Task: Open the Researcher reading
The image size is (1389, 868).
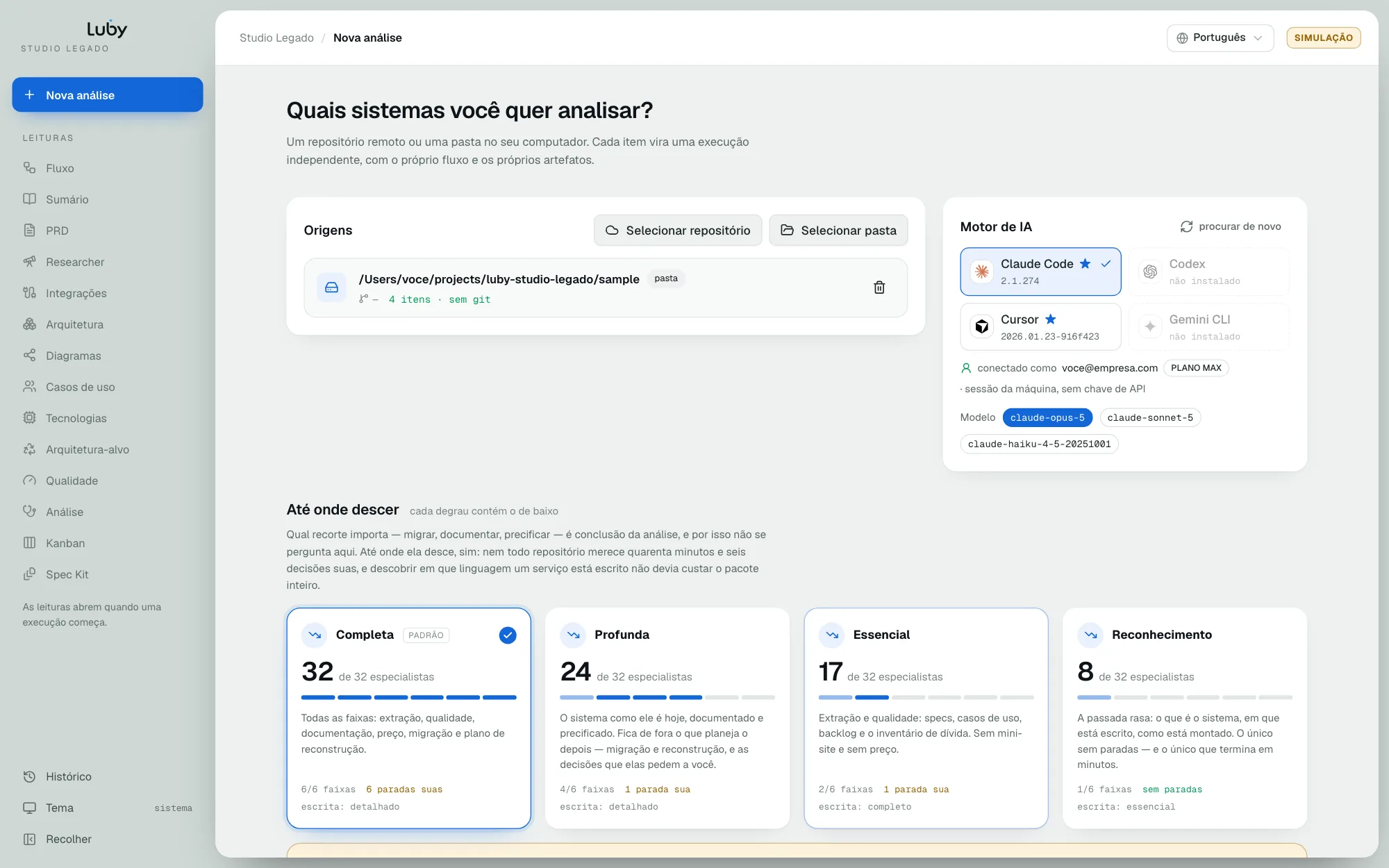Action: tap(107, 262)
